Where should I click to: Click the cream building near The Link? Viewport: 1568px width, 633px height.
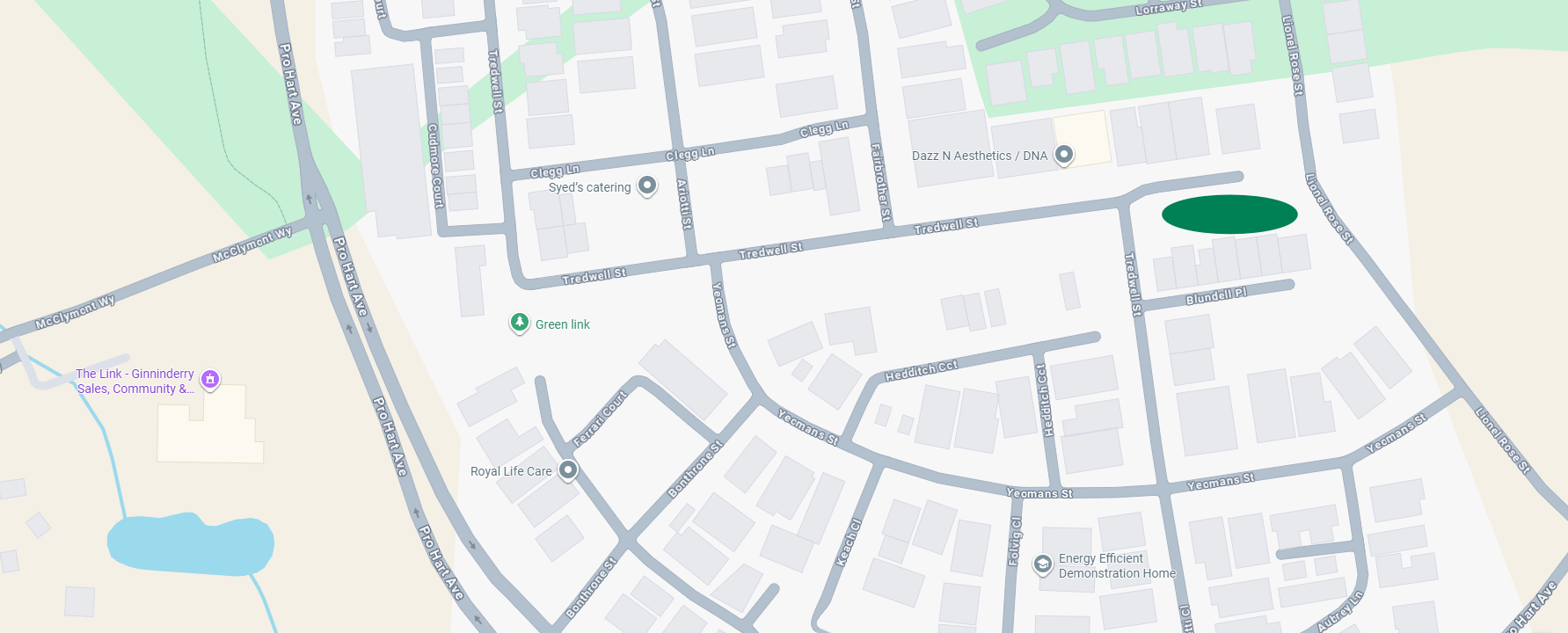pos(210,424)
